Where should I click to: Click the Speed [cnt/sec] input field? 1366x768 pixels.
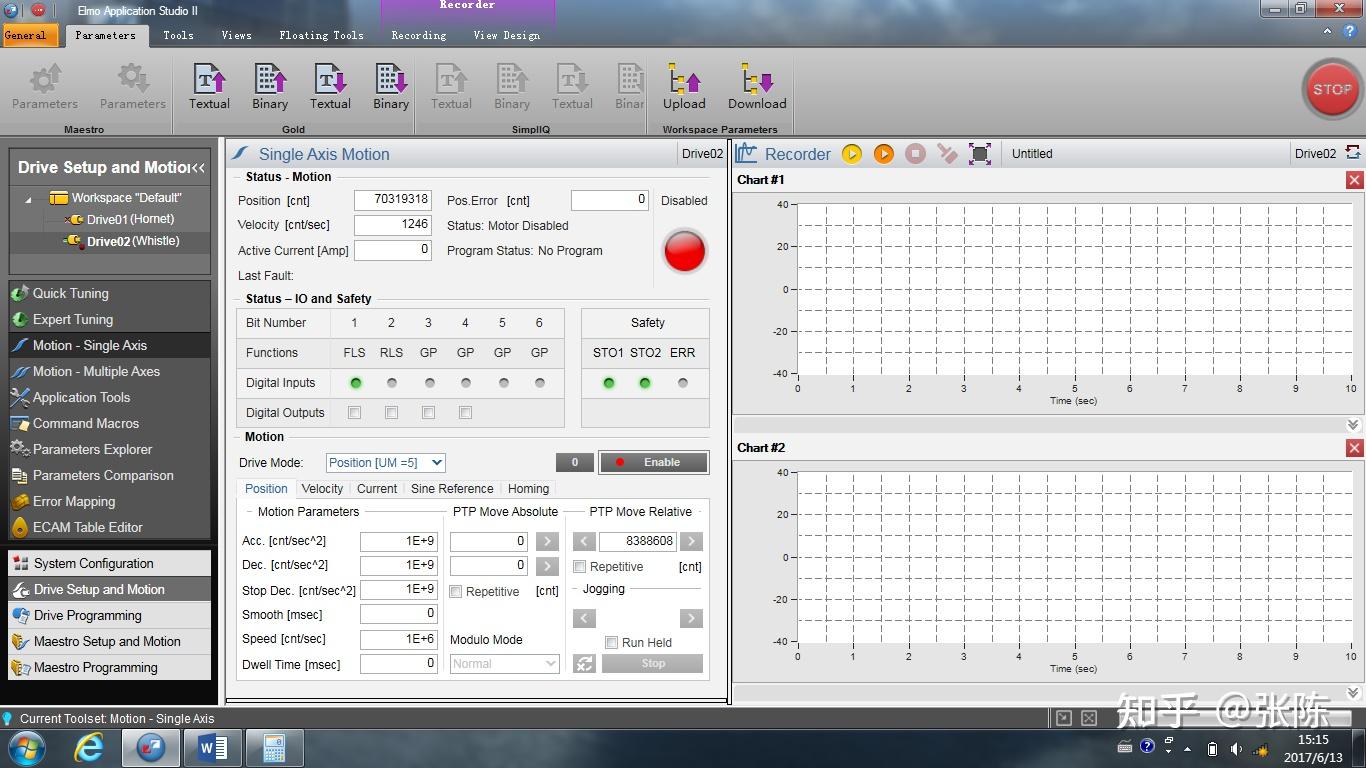(x=398, y=639)
